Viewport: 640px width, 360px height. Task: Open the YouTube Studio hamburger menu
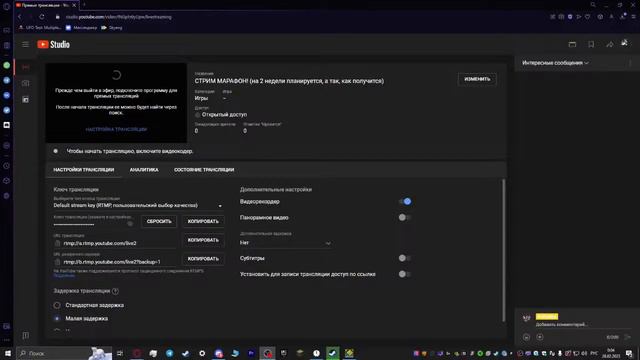click(25, 44)
